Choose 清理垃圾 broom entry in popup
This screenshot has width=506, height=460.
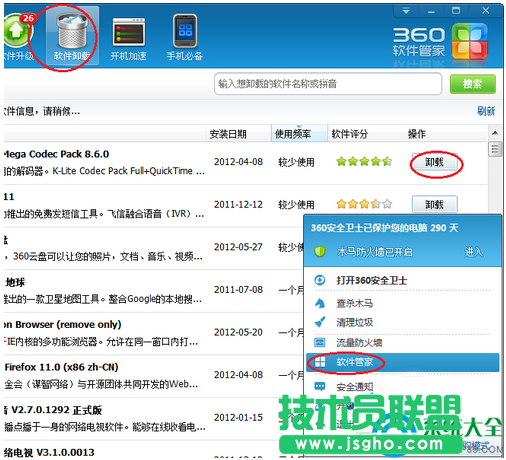pos(354,322)
